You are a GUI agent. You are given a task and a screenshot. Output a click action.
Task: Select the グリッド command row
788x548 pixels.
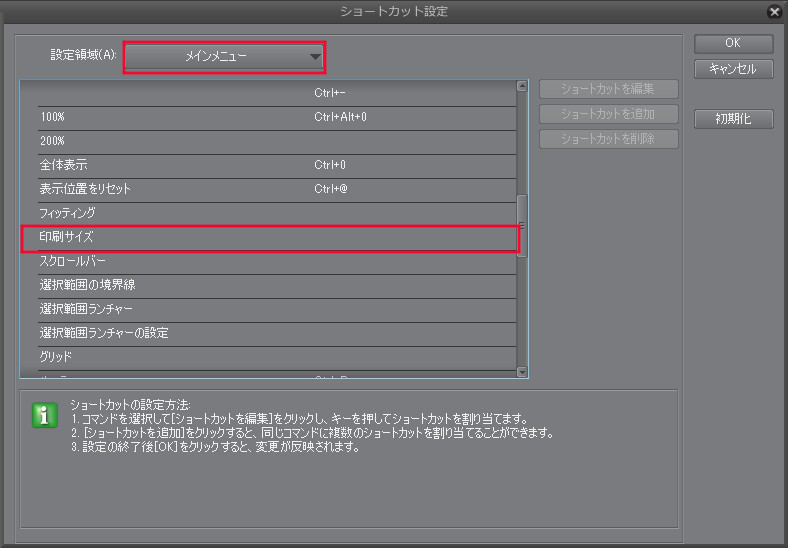[x=277, y=357]
